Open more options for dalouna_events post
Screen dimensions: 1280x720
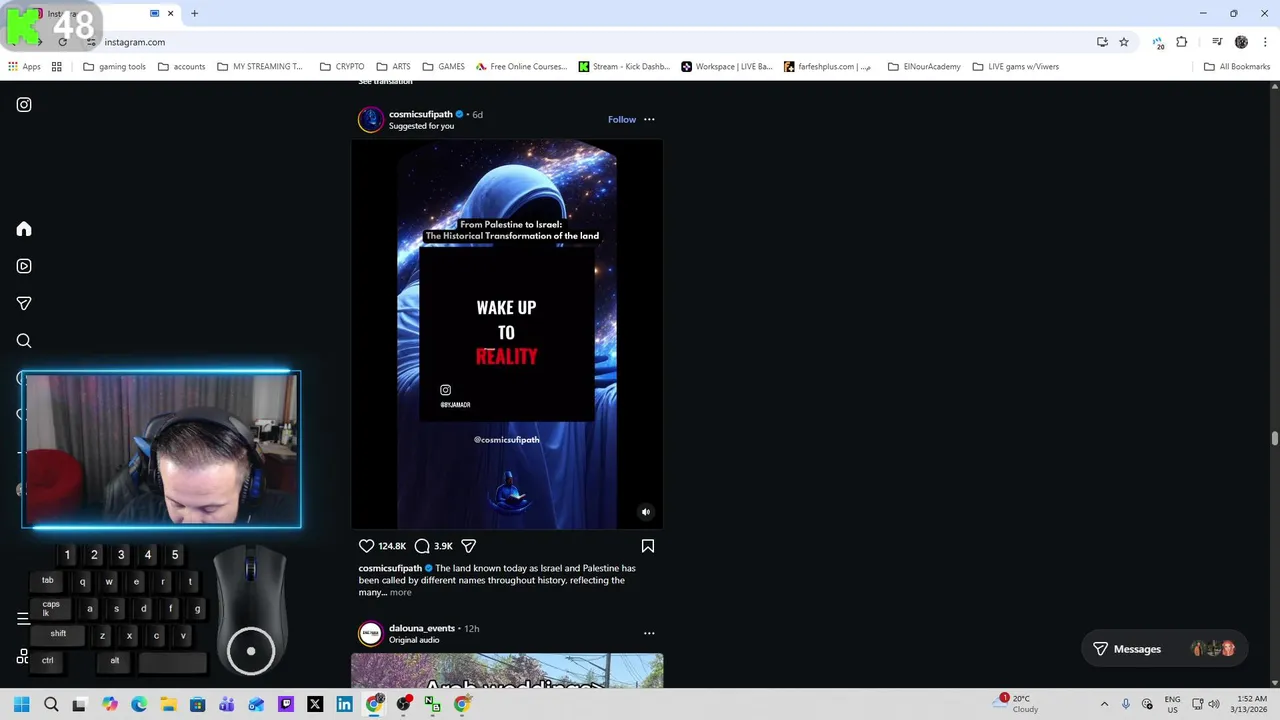click(x=649, y=633)
